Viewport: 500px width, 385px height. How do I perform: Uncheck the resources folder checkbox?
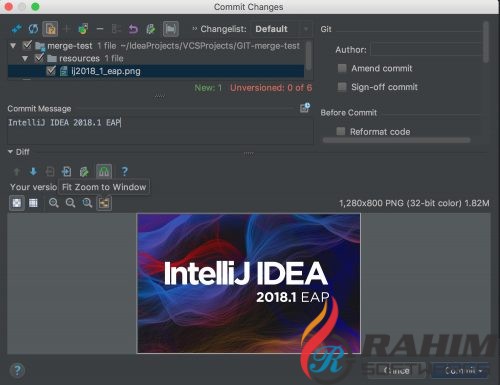pyautogui.click(x=39, y=58)
